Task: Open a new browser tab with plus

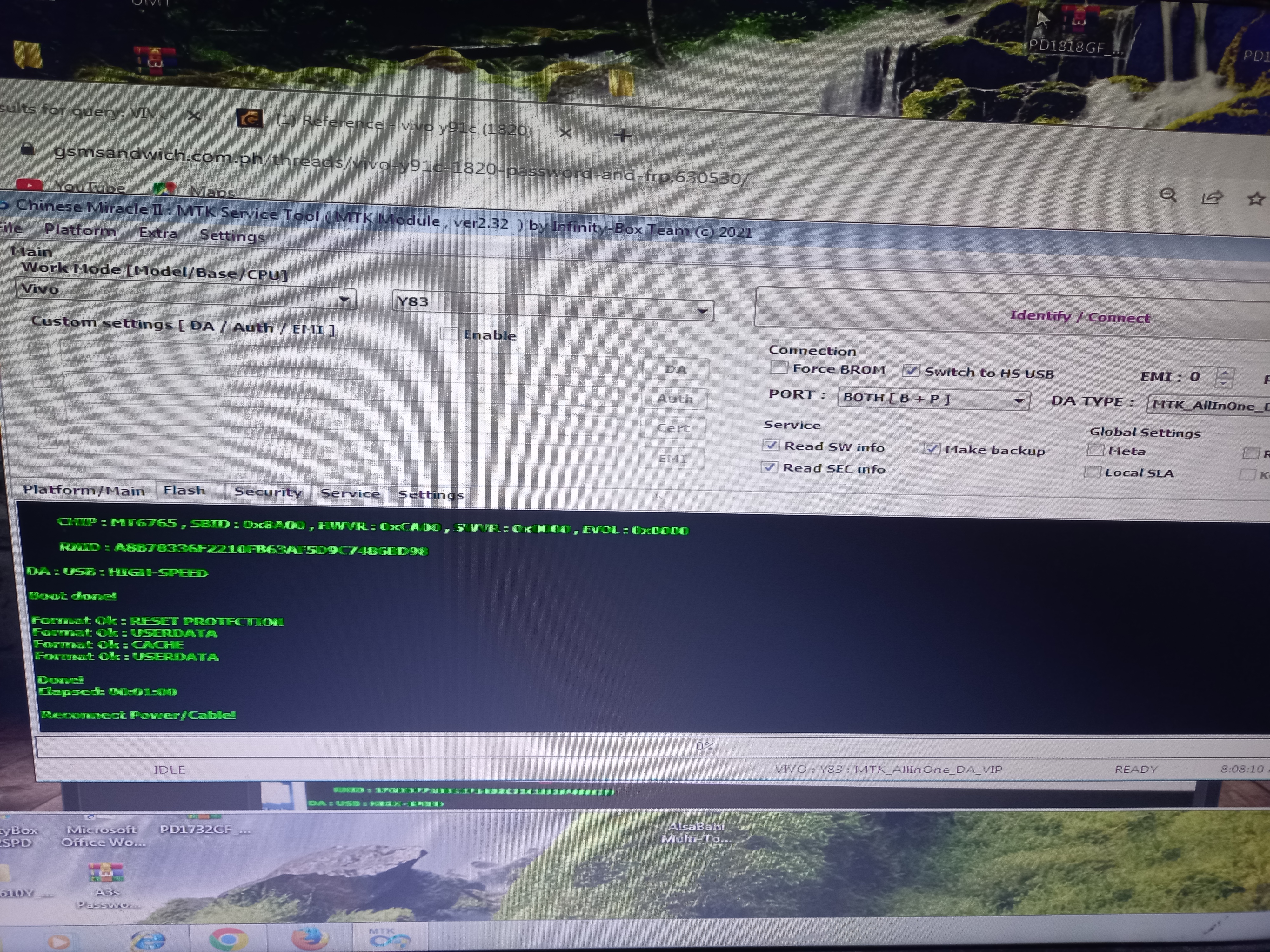Action: click(x=622, y=136)
